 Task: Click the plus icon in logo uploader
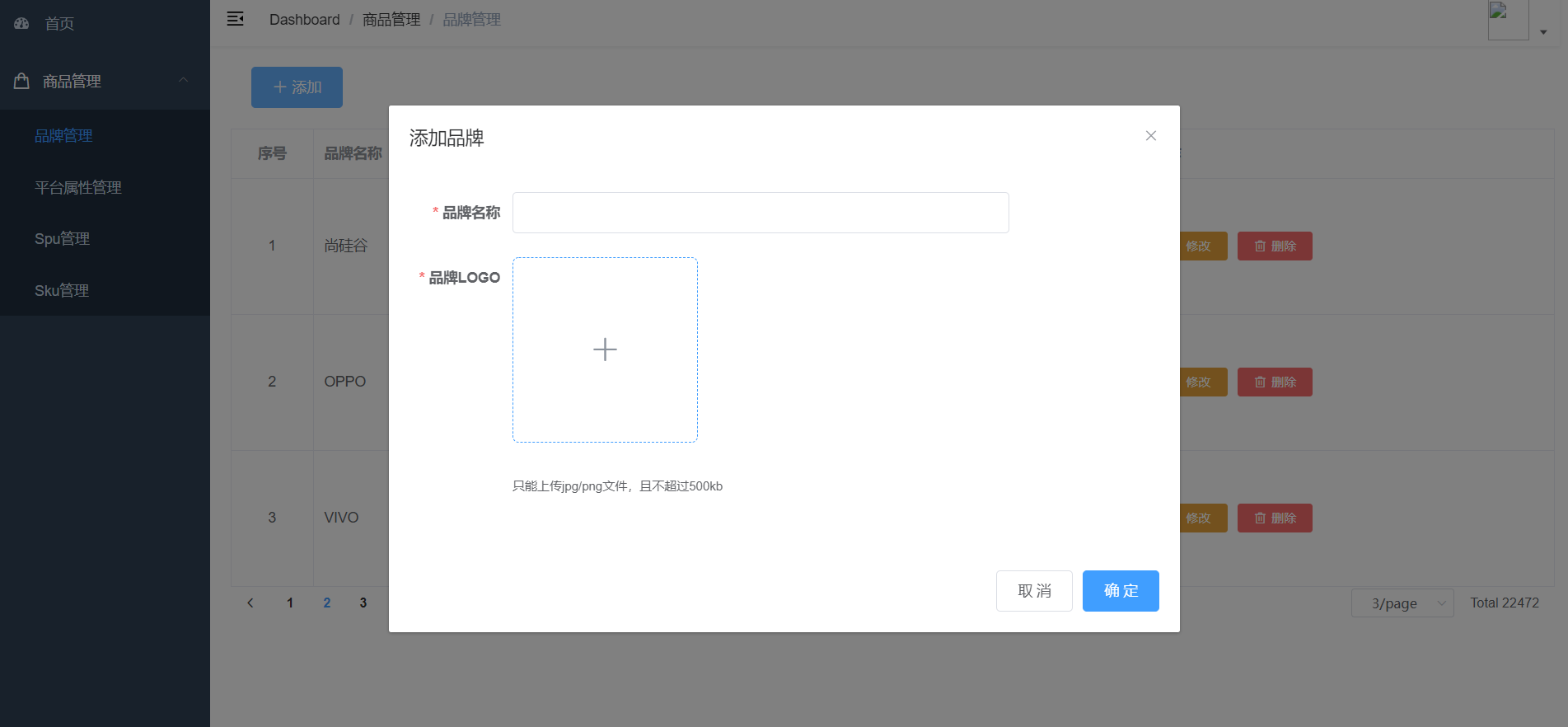coord(605,349)
